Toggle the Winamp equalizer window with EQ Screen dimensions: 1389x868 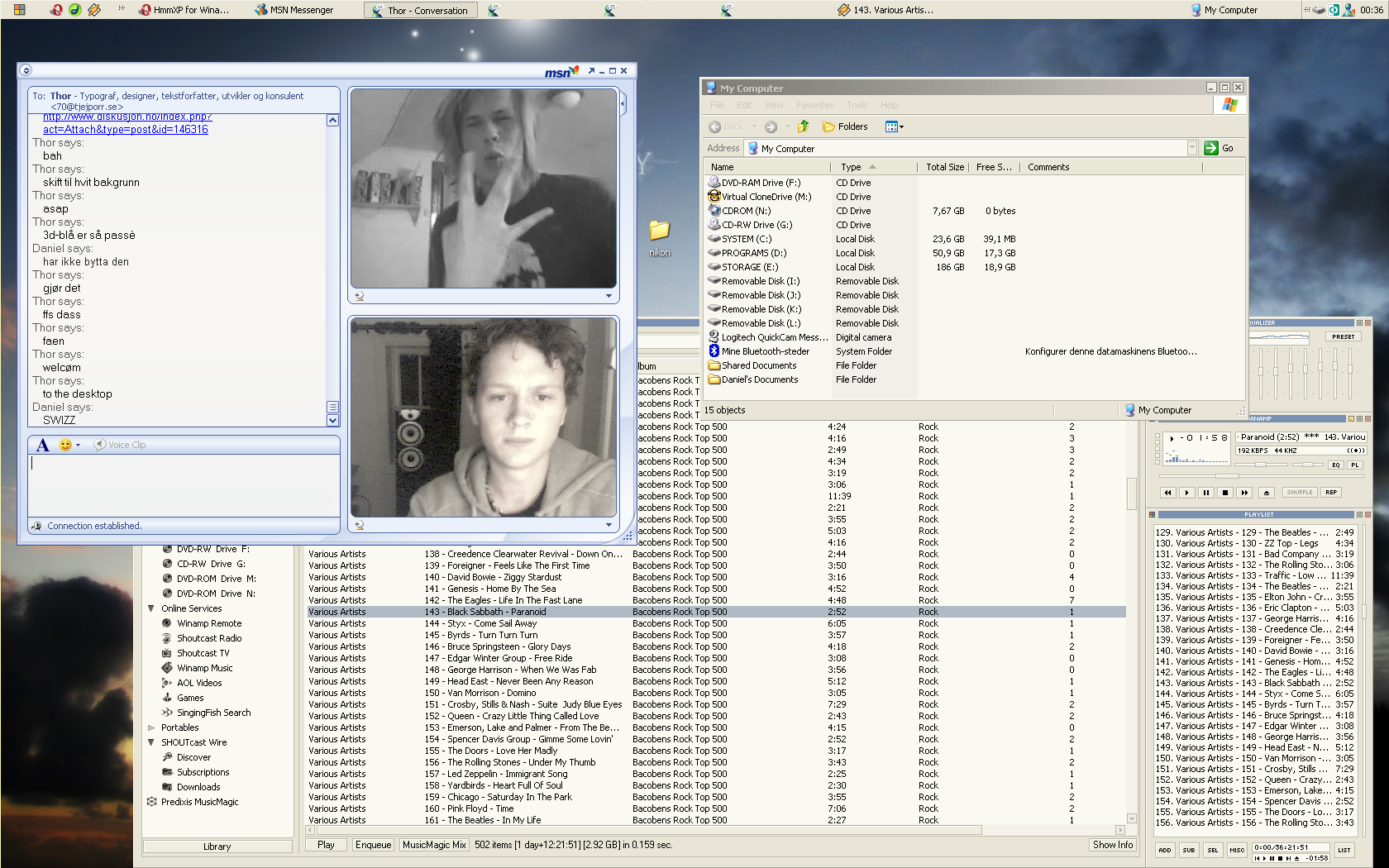pyautogui.click(x=1335, y=465)
